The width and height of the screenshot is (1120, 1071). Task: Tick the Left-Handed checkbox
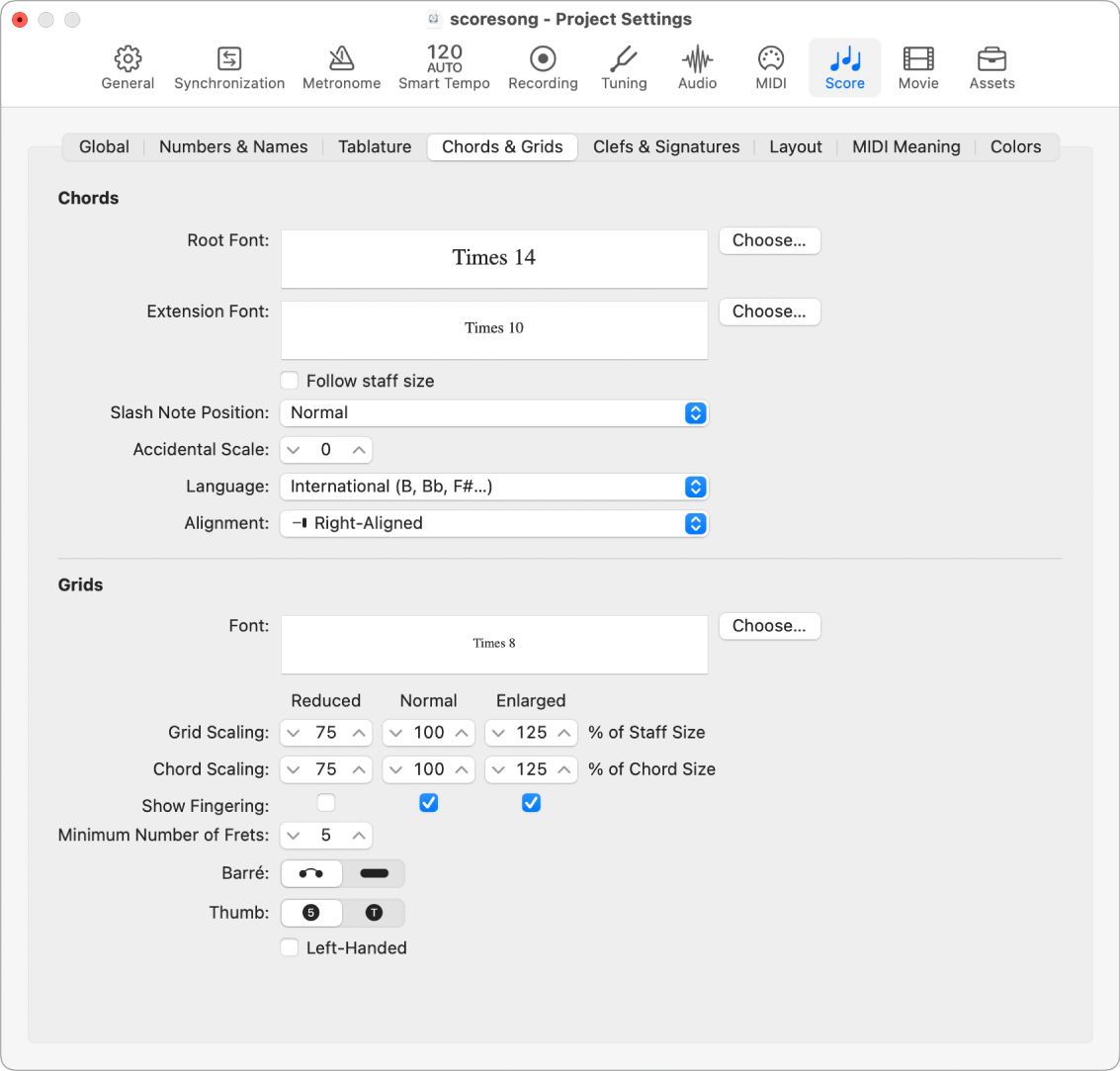coord(290,947)
